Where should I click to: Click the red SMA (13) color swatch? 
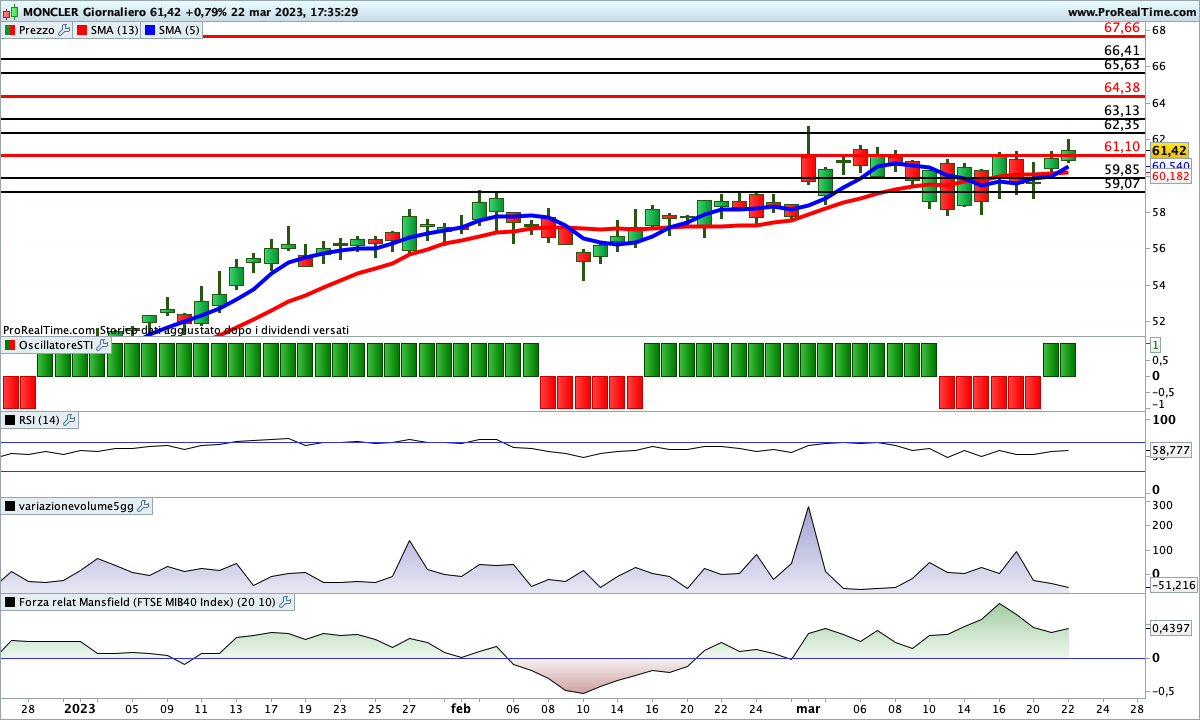82,30
